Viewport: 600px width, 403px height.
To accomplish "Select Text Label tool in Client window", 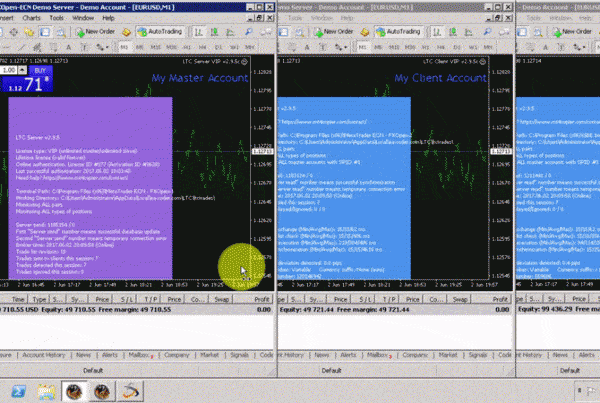I will coord(323,47).
